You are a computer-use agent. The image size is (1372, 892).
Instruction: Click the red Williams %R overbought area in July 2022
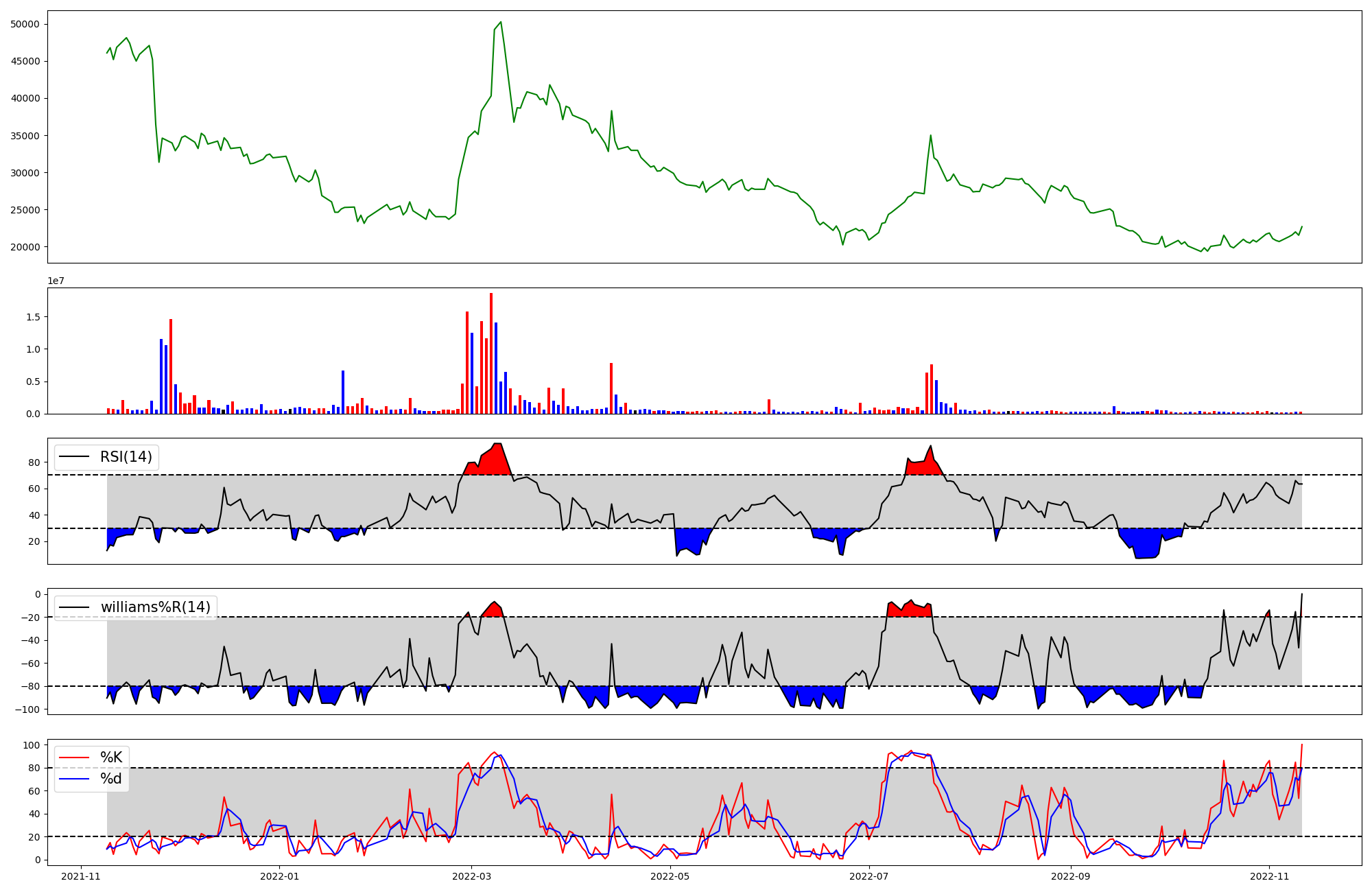pos(909,609)
